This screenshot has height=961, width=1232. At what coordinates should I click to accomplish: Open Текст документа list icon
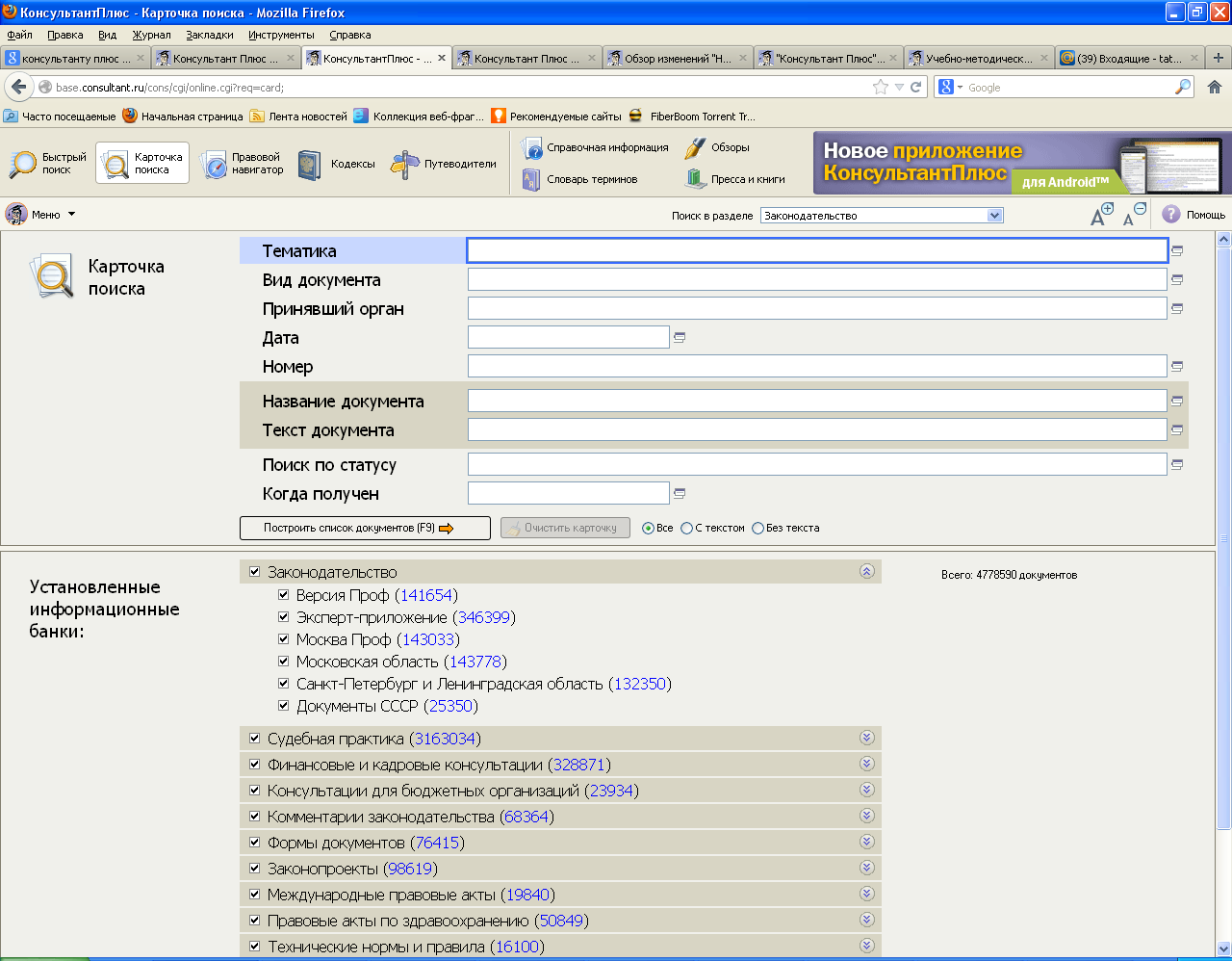tap(1177, 430)
